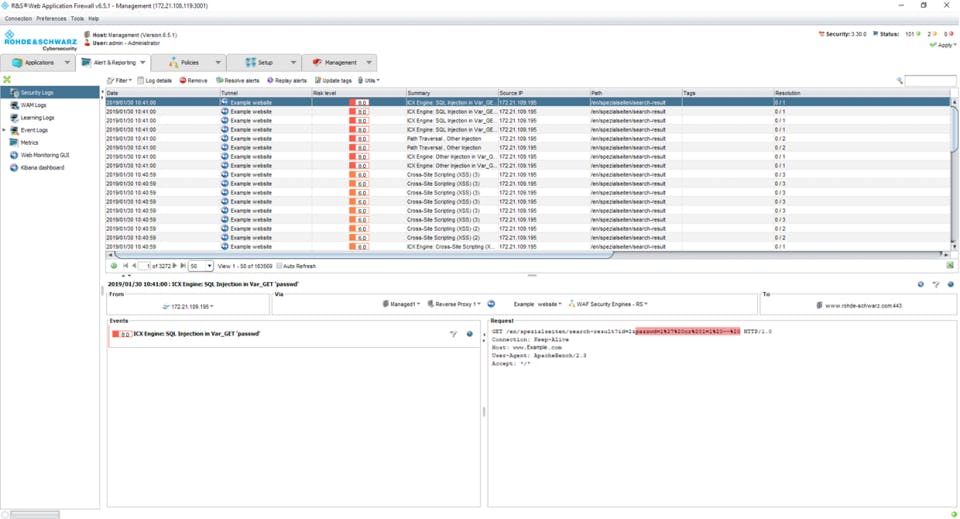Screen dimensions: 960x519
Task: Click the Excel export icon in pager
Action: [950, 265]
